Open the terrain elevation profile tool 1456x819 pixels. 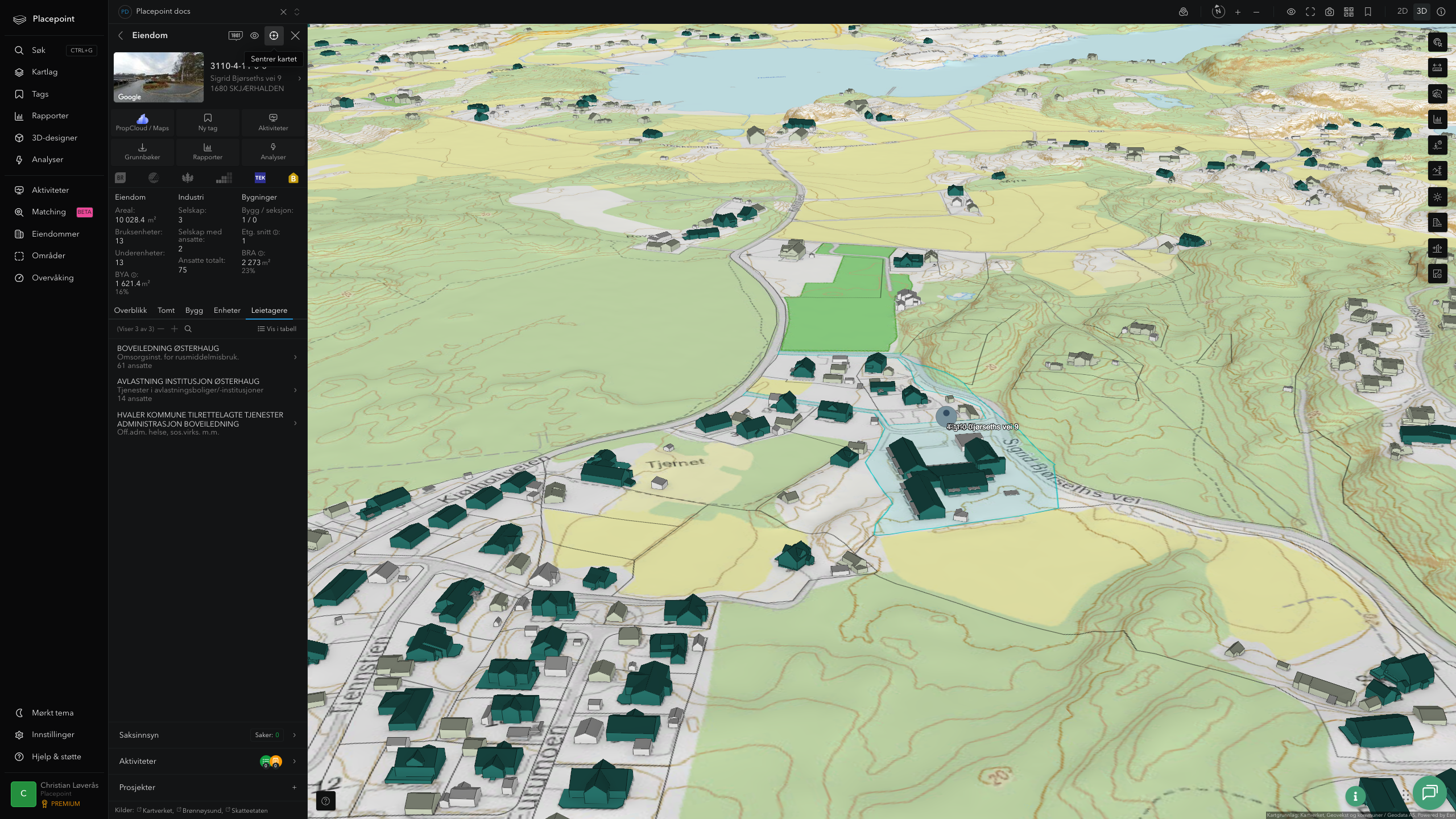click(x=1437, y=171)
